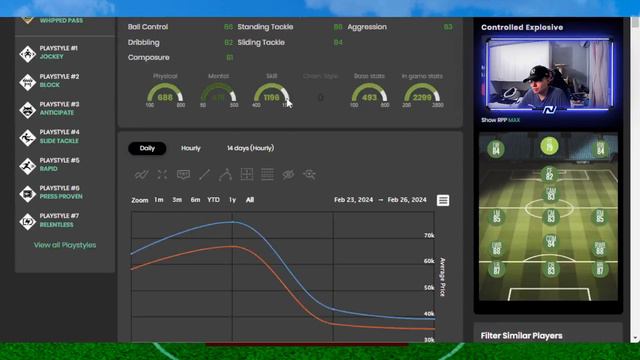Click the Feb 23, 2024 start date field

click(x=353, y=200)
